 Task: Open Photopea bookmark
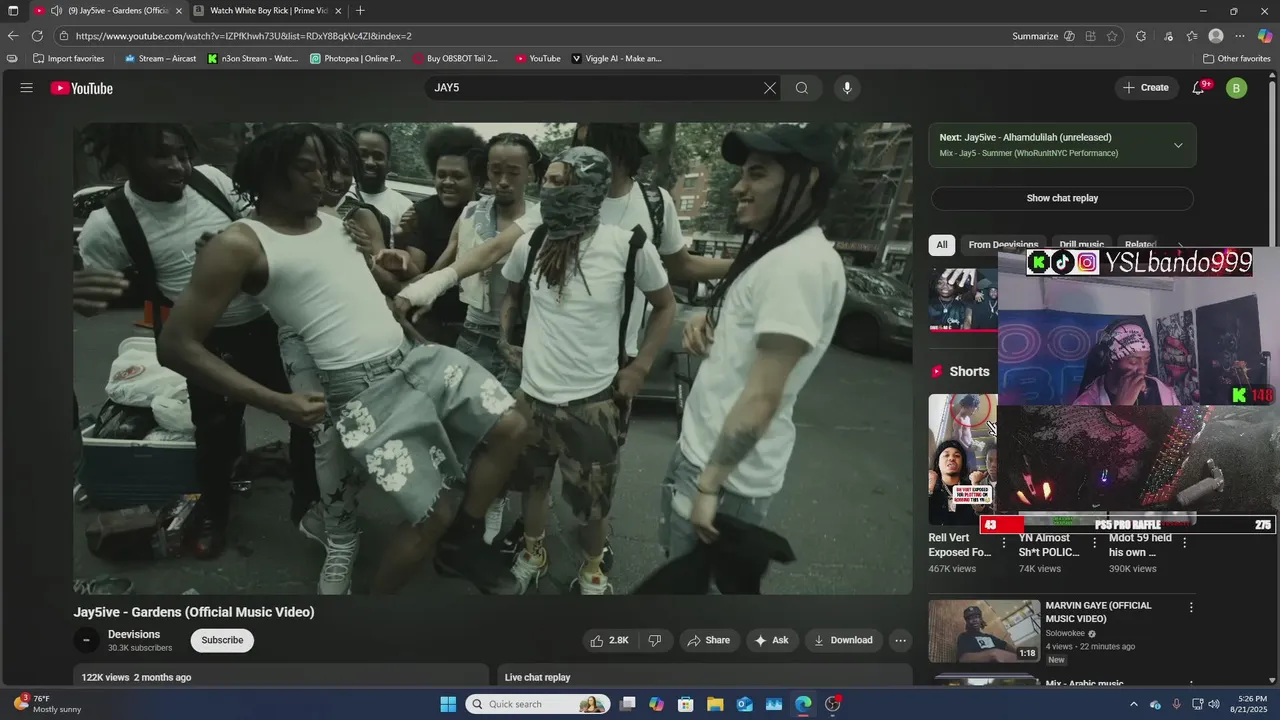pyautogui.click(x=355, y=58)
